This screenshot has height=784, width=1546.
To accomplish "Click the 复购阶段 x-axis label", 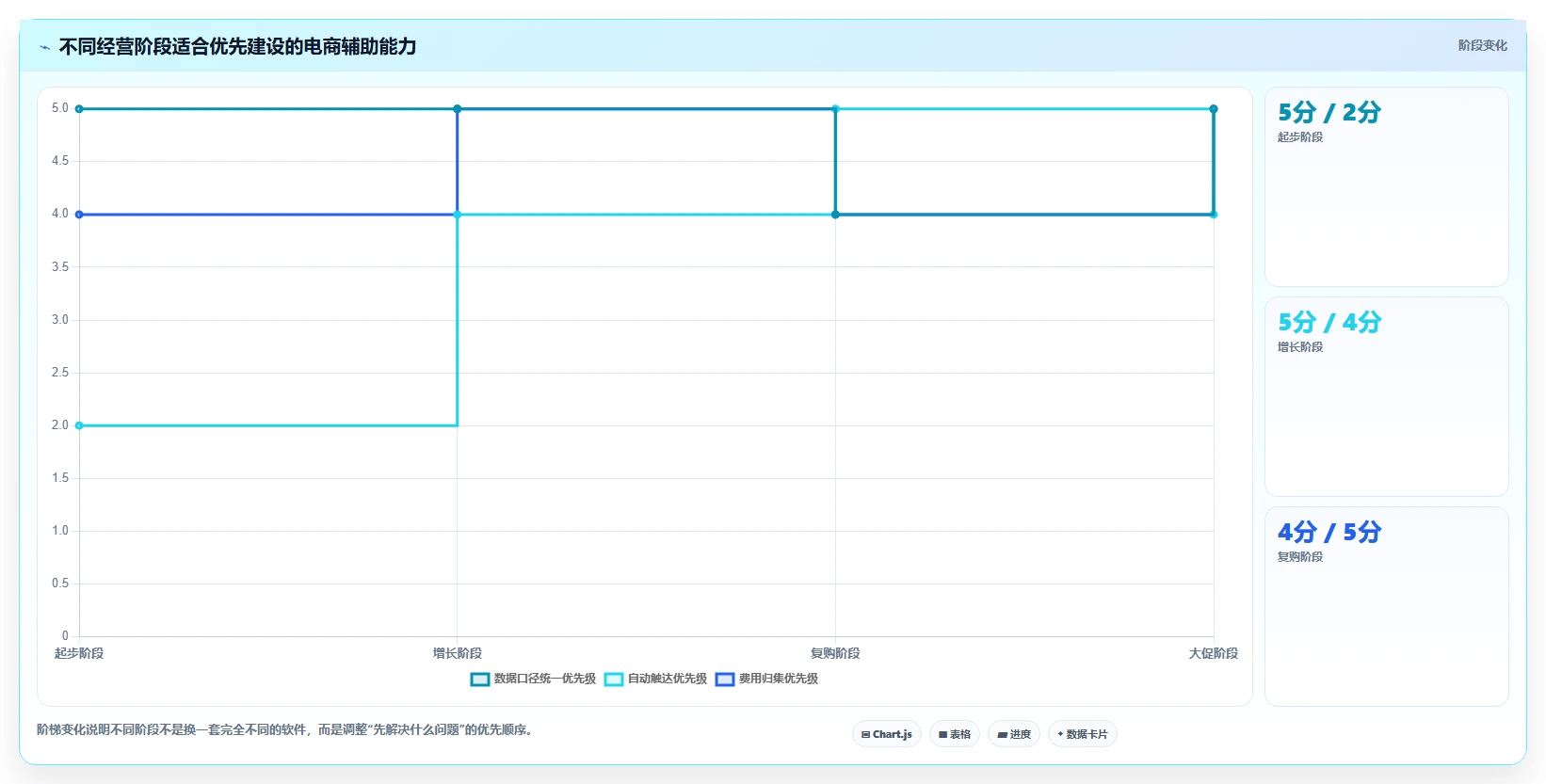I will 835,653.
